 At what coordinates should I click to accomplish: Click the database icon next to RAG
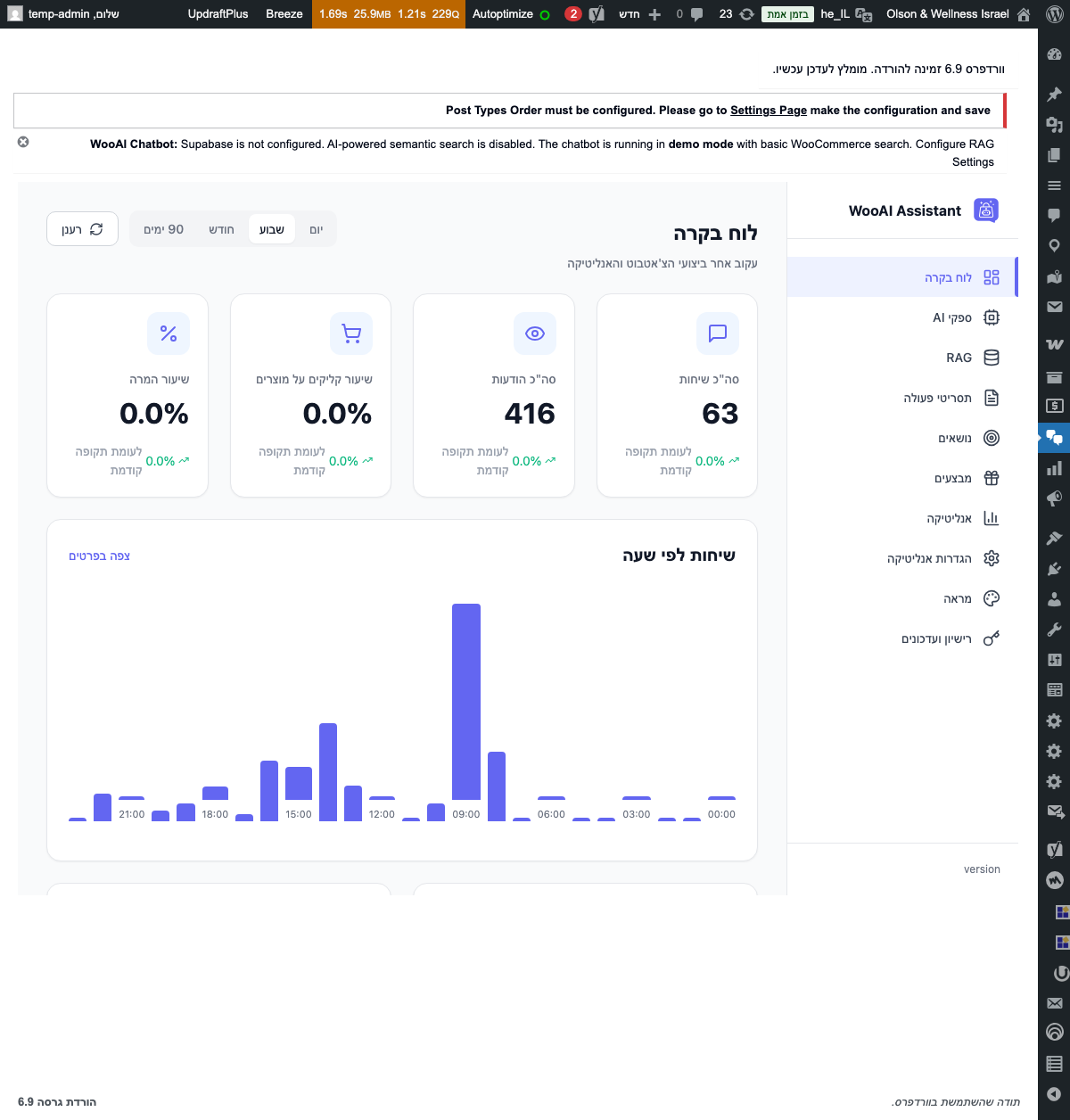point(992,358)
